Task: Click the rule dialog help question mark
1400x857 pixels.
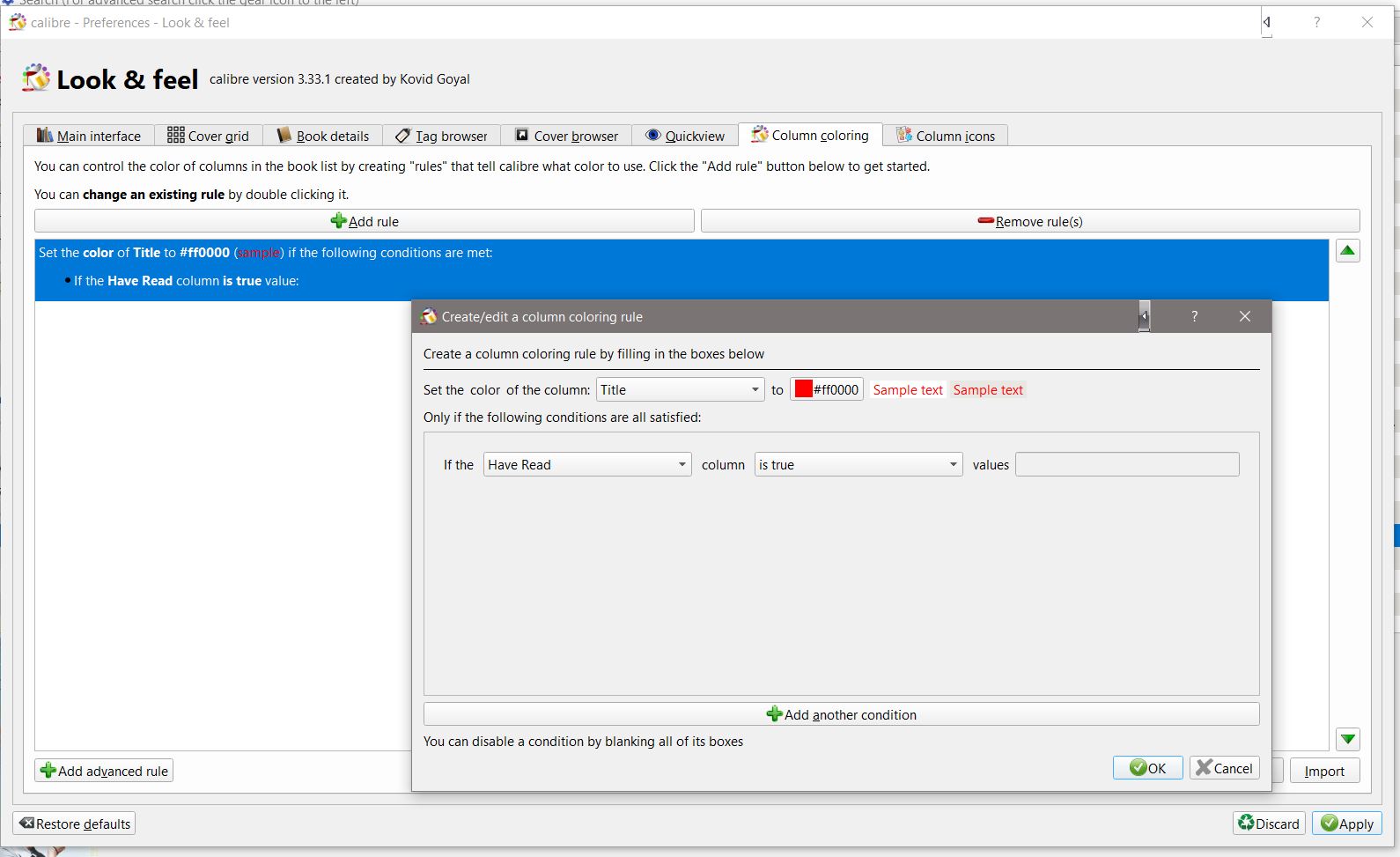Action: pyautogui.click(x=1194, y=316)
